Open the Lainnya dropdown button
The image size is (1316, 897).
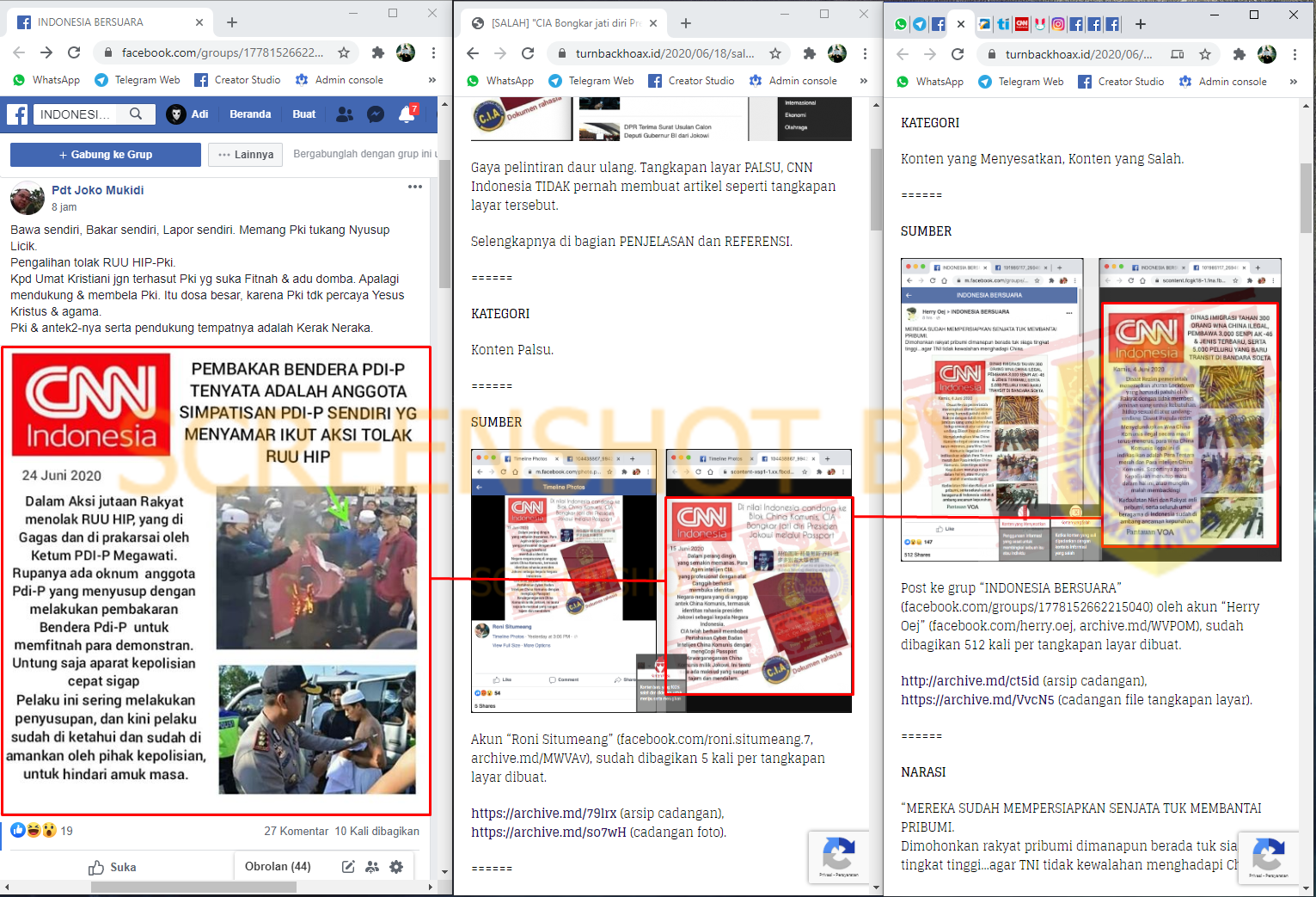tap(246, 155)
